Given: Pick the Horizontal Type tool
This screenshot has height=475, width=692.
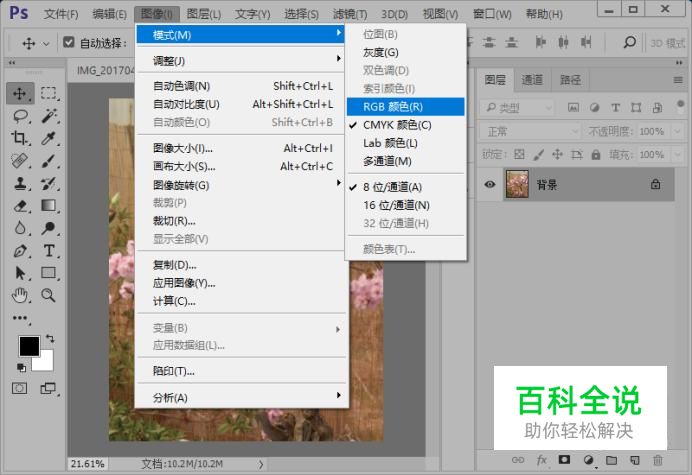Looking at the screenshot, I should click(x=49, y=251).
